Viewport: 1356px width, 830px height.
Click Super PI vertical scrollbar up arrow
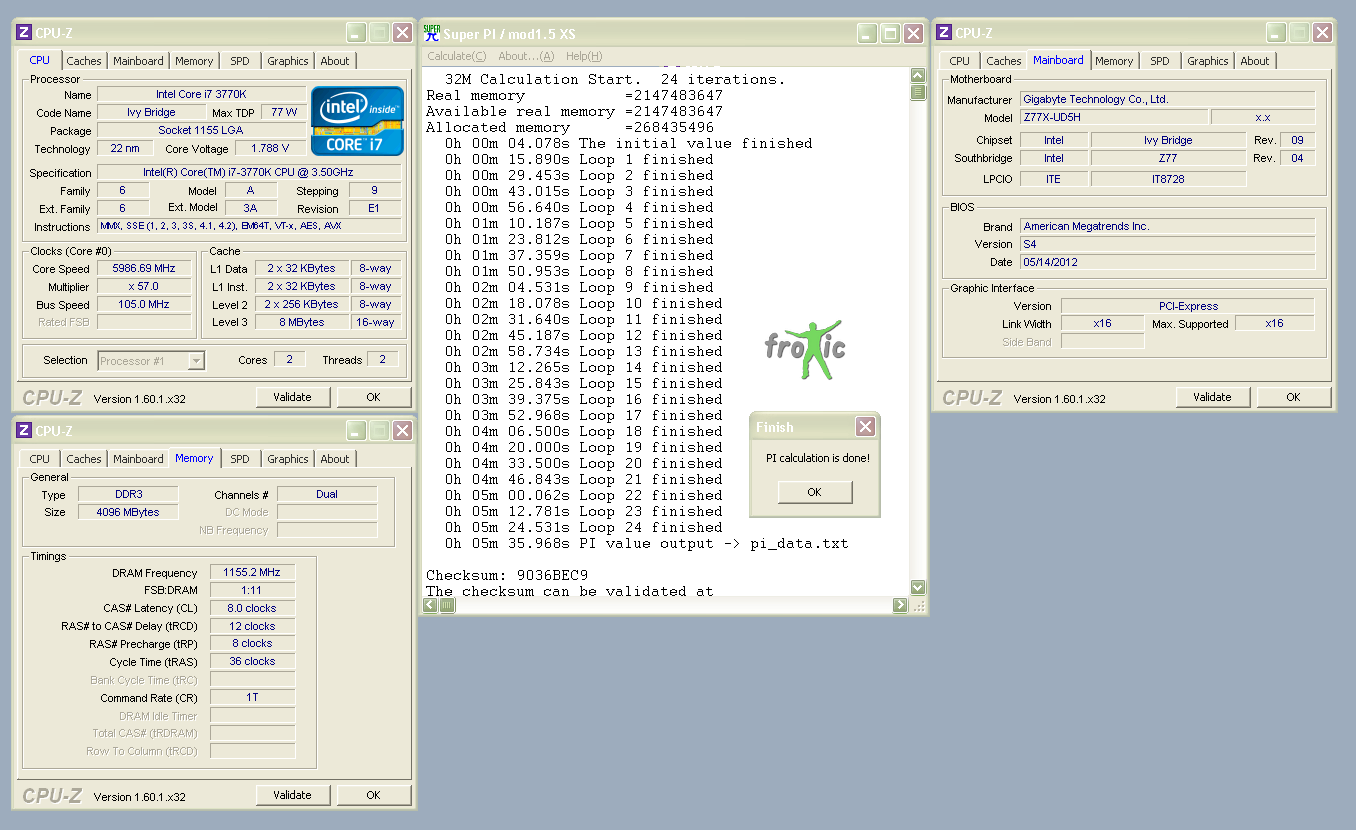click(918, 76)
